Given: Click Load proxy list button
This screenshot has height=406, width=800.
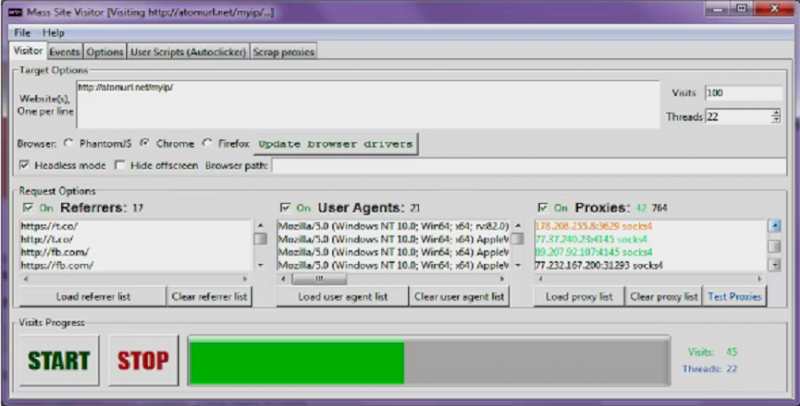Looking at the screenshot, I should point(579,296).
